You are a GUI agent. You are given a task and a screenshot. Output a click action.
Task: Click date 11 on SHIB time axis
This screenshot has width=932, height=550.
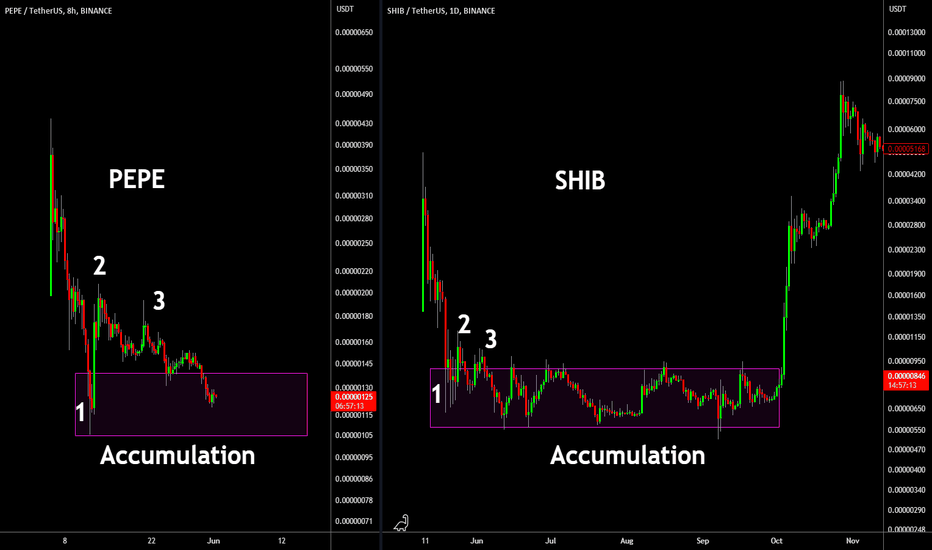click(x=425, y=541)
